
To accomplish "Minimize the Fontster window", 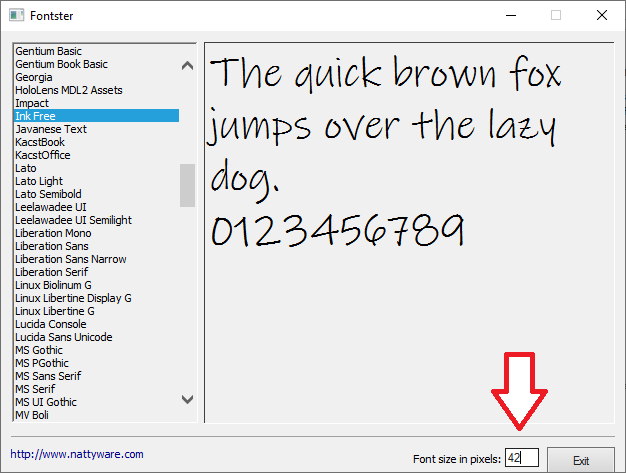I will [x=511, y=16].
